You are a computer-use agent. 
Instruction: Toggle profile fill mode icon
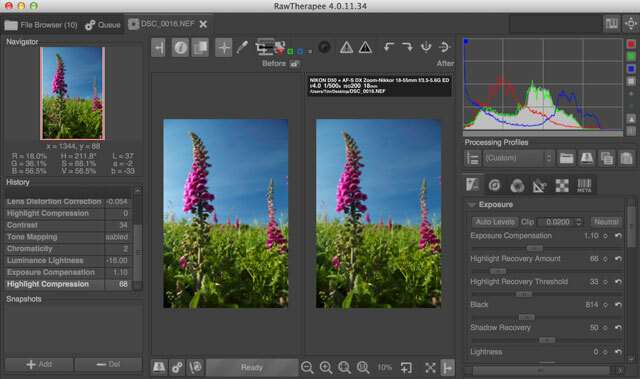tap(473, 158)
